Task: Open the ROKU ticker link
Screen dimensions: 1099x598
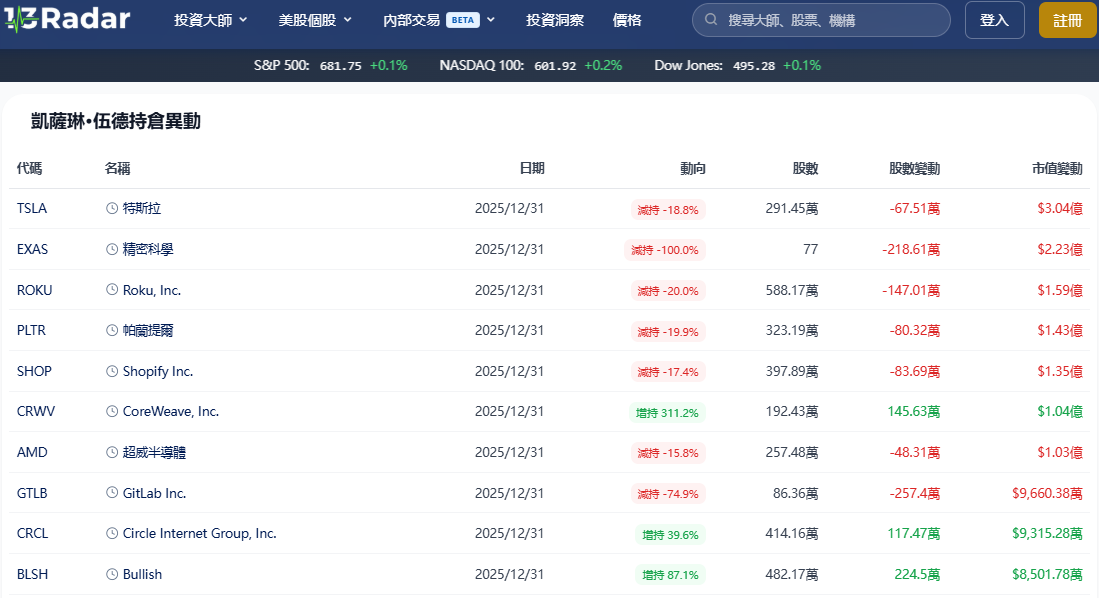Action: pyautogui.click(x=34, y=290)
